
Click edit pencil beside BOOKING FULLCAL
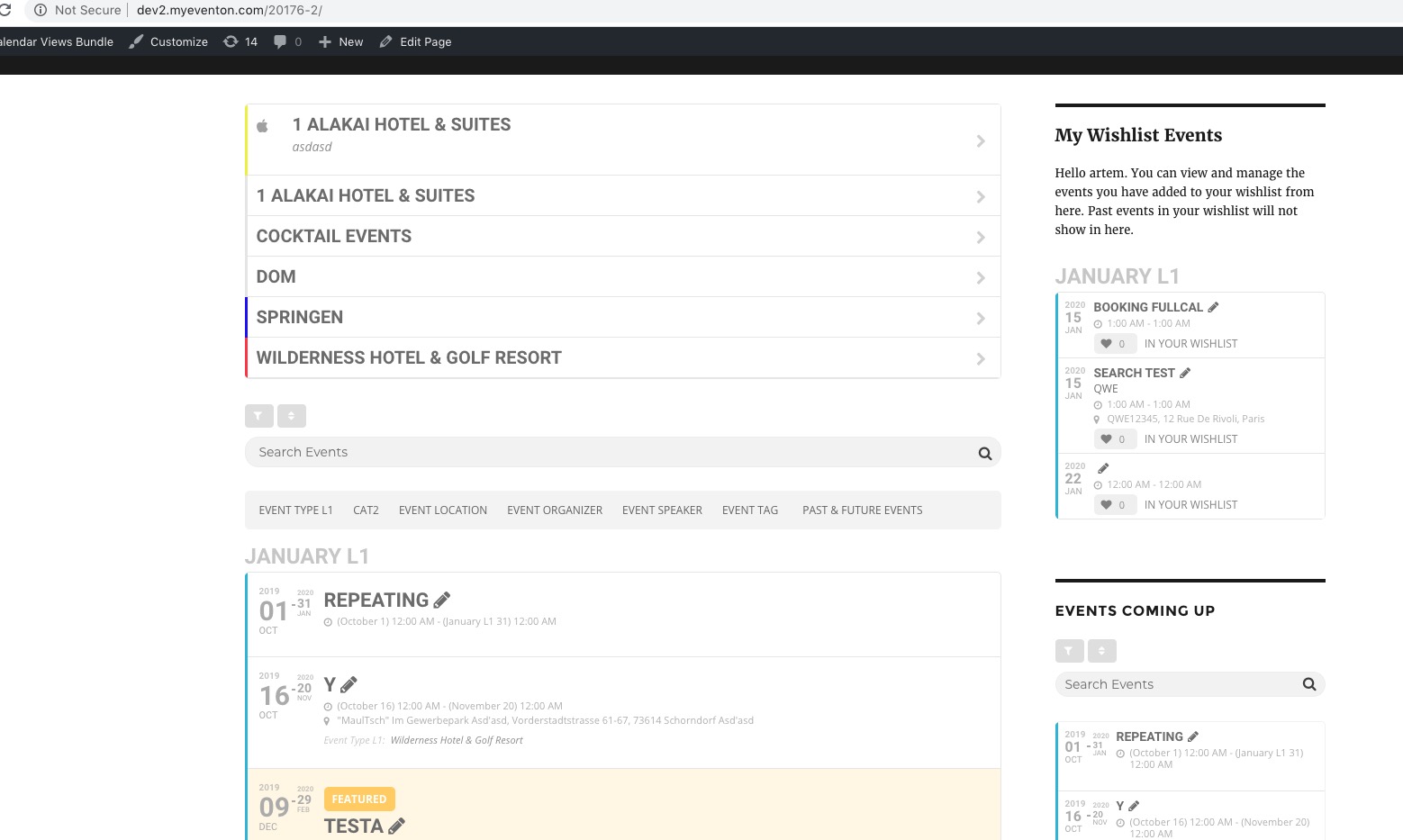(x=1213, y=307)
